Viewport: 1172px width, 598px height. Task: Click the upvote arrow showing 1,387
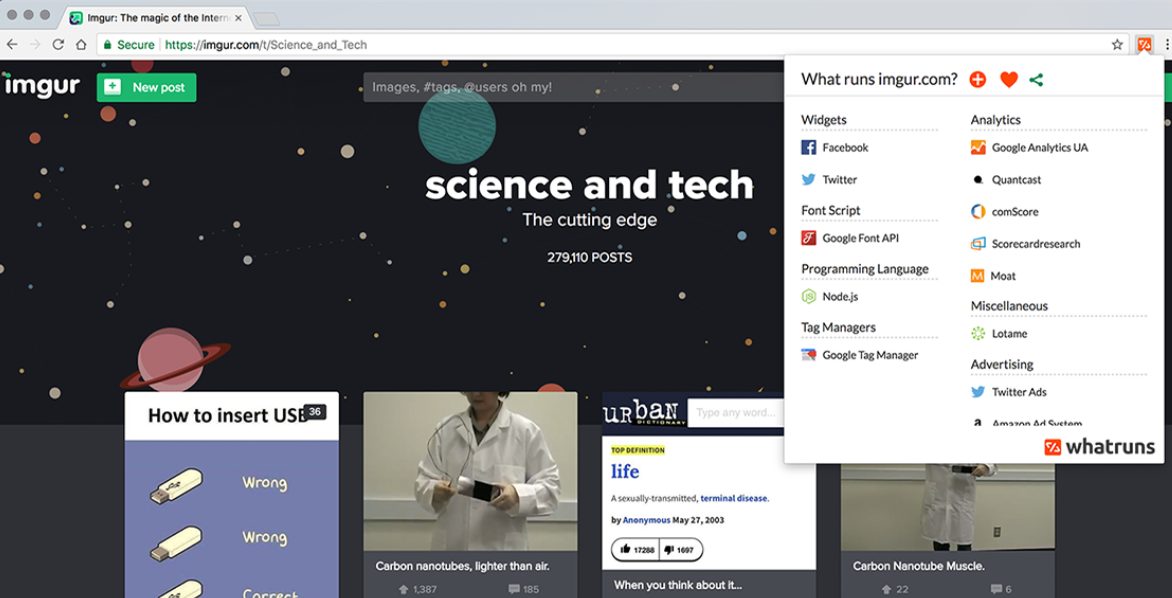[x=404, y=589]
